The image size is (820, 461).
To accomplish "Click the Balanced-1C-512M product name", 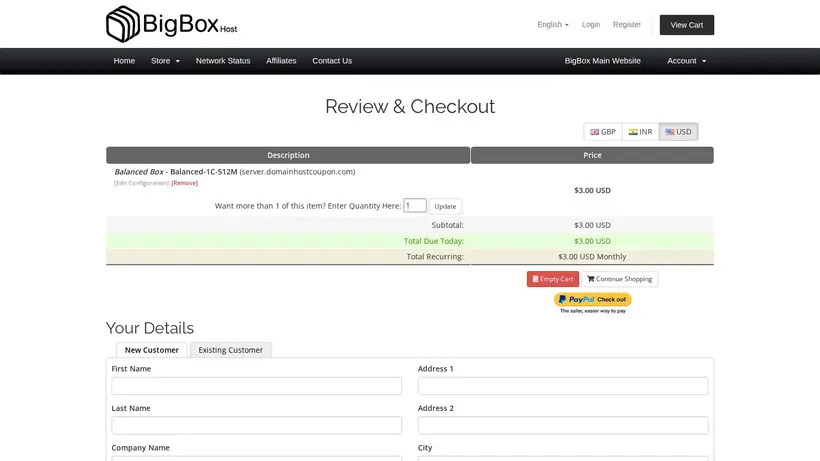I will tap(204, 171).
